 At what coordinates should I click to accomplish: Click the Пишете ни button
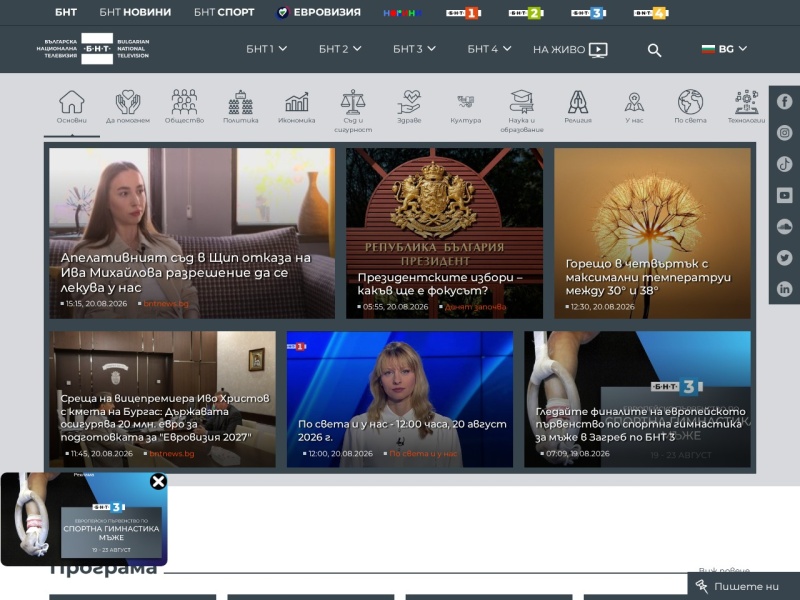(743, 586)
